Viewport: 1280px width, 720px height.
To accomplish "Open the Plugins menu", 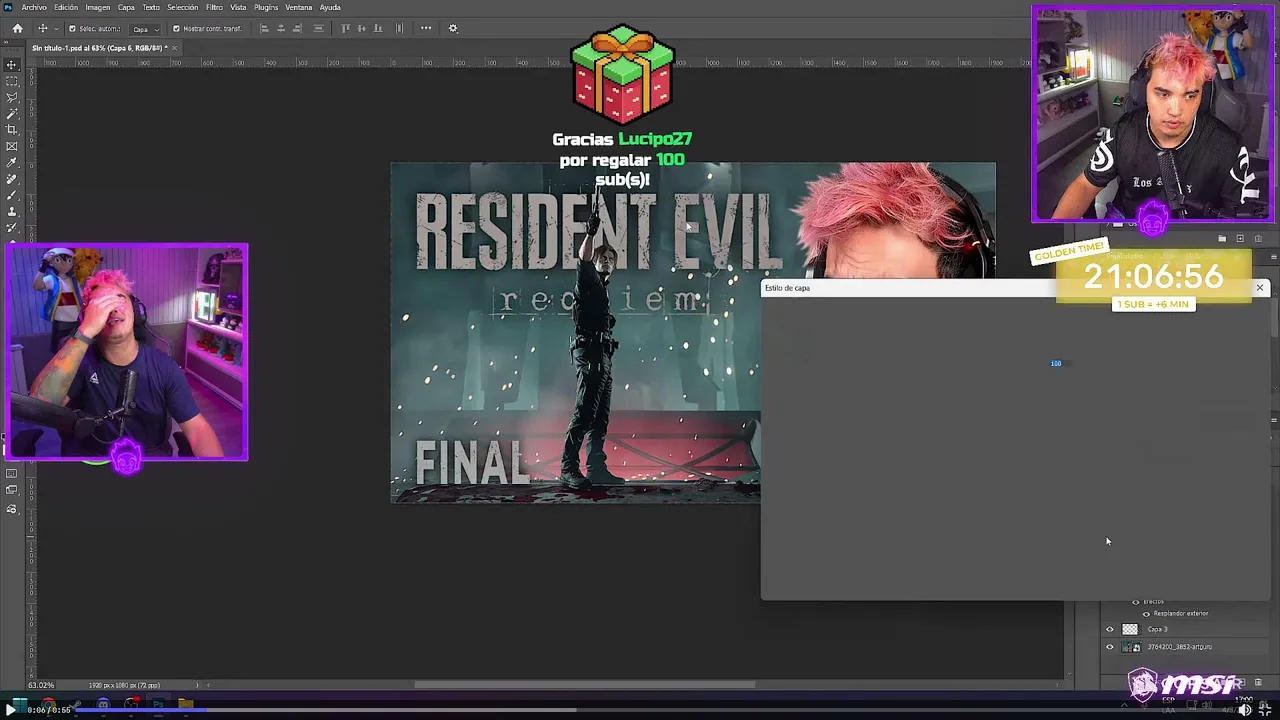I will pyautogui.click(x=266, y=7).
